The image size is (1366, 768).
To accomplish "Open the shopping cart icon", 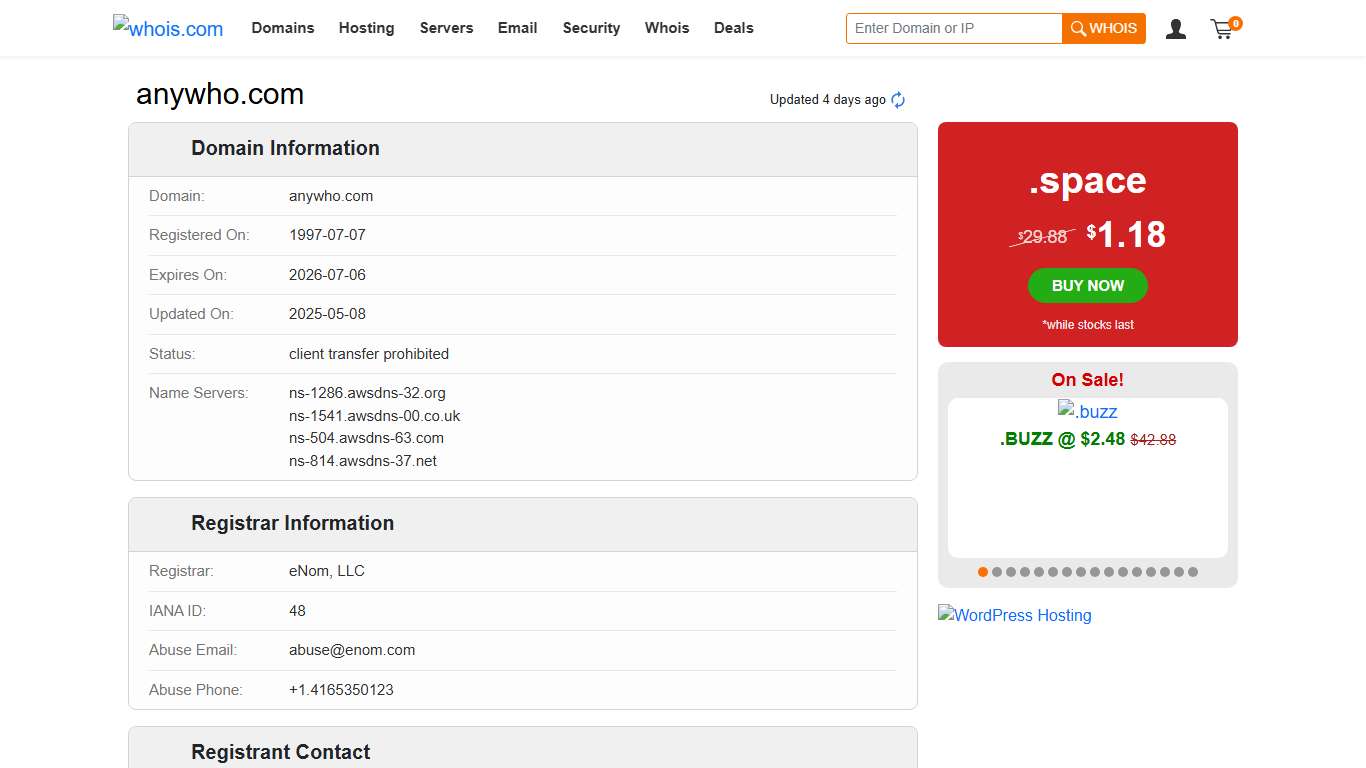I will [x=1223, y=29].
